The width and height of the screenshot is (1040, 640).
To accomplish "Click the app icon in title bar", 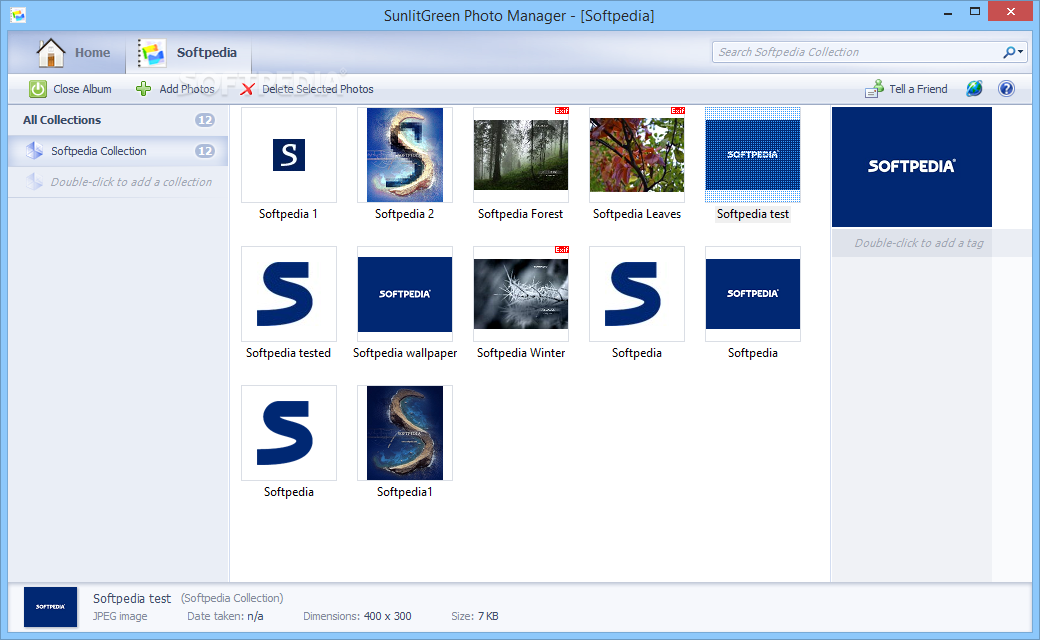I will coord(18,15).
